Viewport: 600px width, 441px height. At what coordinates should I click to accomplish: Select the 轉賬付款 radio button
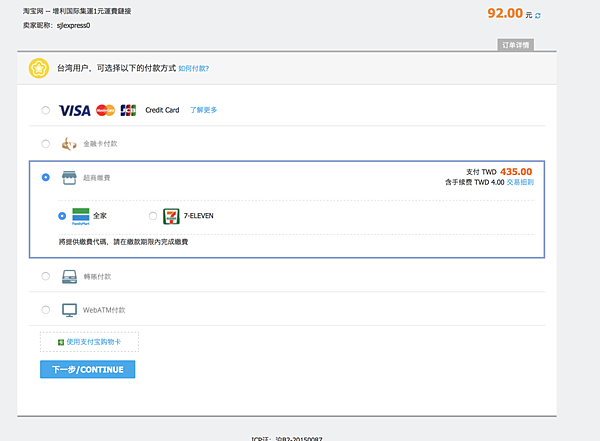46,276
